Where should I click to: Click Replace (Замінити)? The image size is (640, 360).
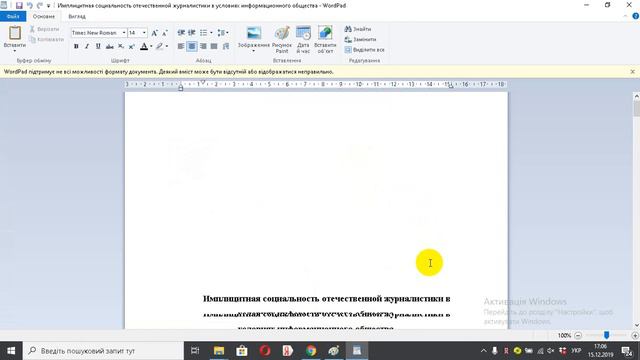(360, 40)
